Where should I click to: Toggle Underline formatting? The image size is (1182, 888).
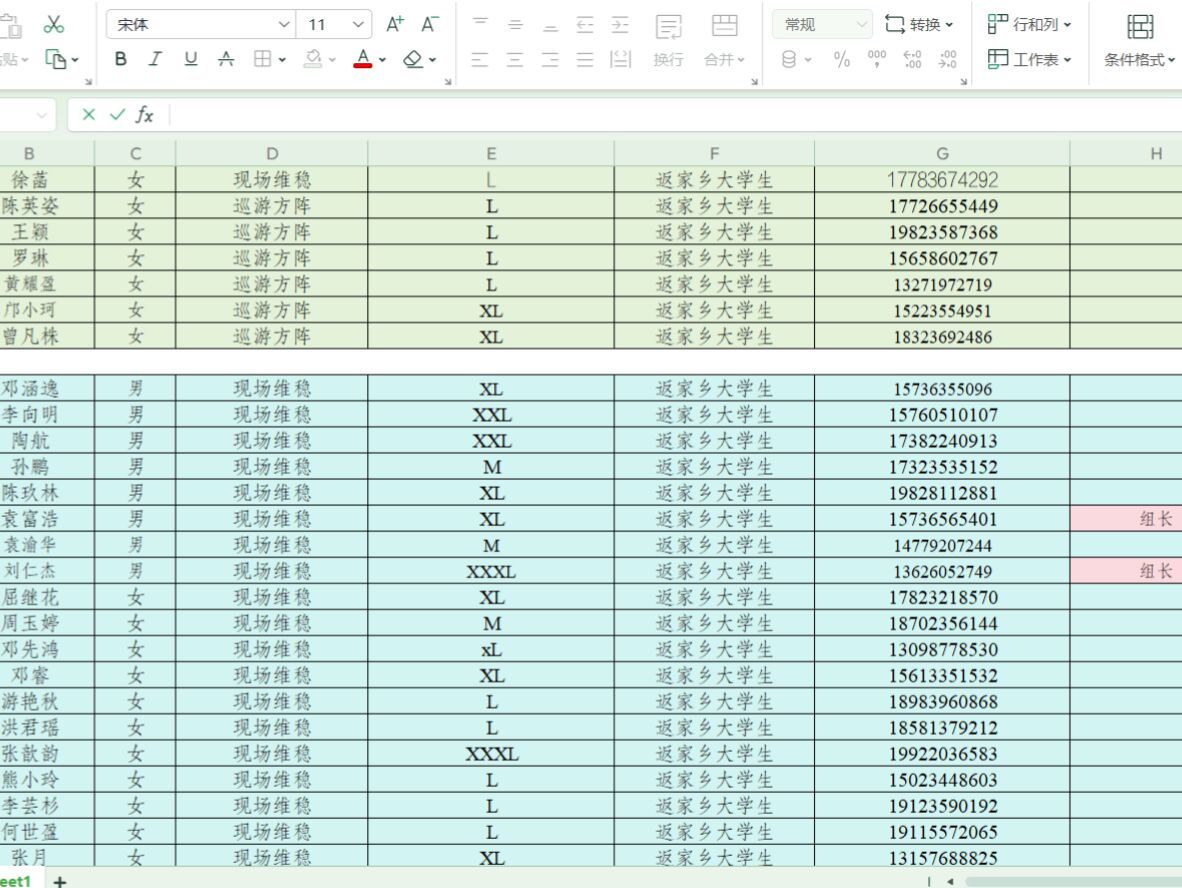point(191,59)
